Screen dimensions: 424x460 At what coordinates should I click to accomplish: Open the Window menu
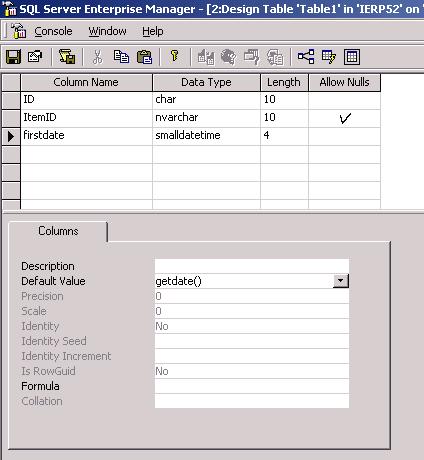click(x=107, y=31)
